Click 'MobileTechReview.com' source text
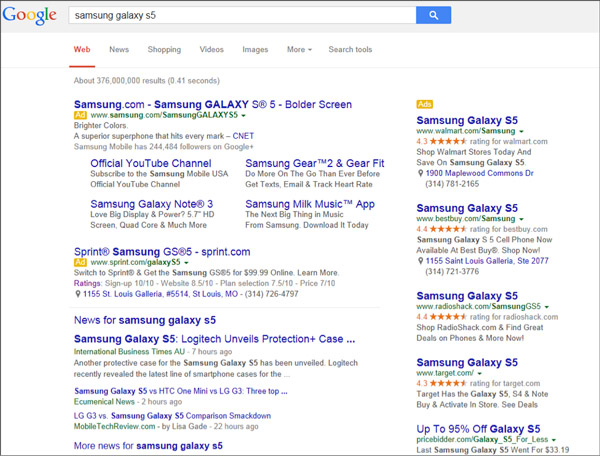 click(x=114, y=427)
